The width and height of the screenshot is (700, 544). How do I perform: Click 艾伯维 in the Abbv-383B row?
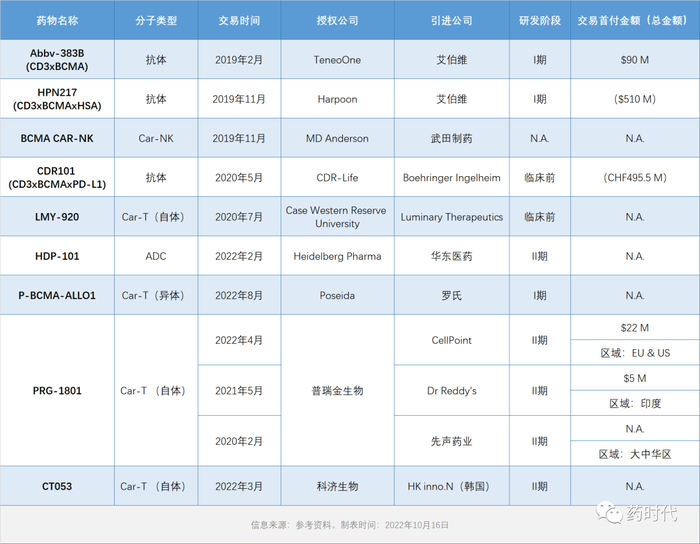coord(452,60)
